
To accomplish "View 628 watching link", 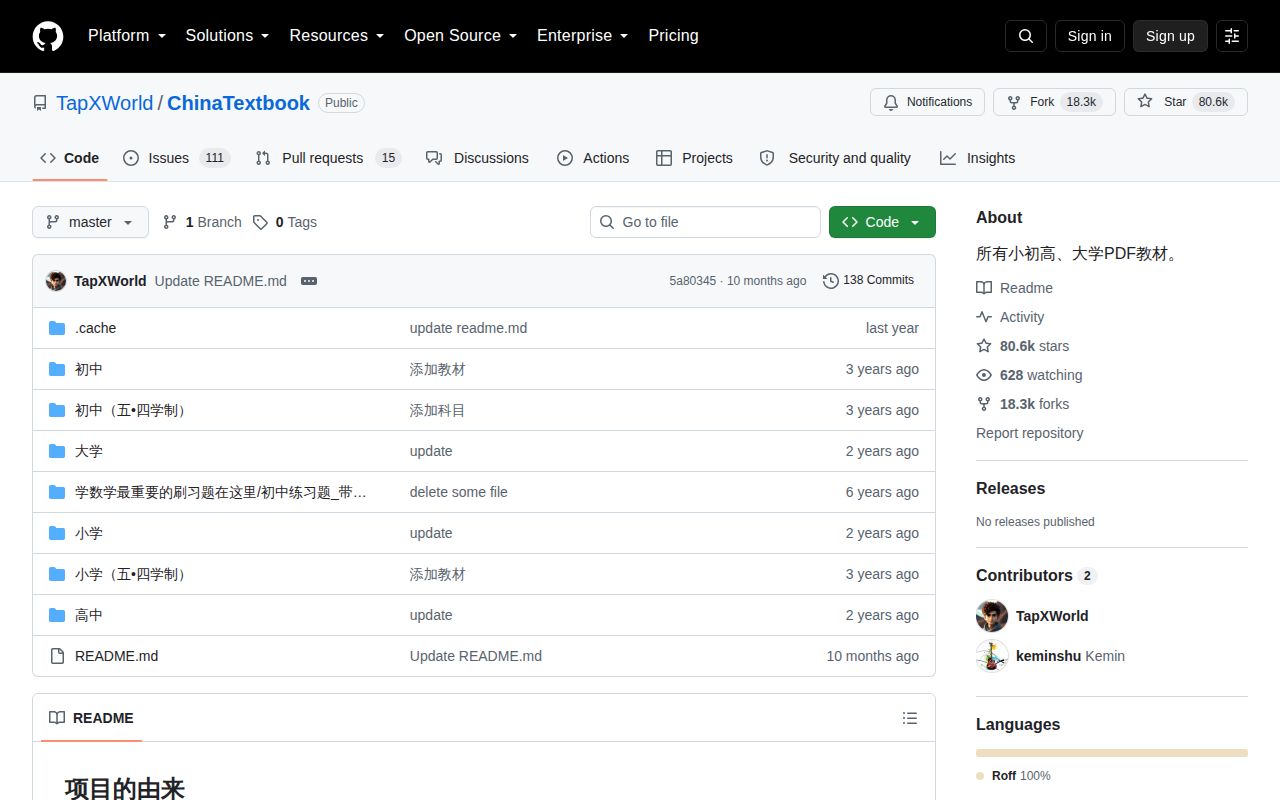I will pyautogui.click(x=1029, y=375).
